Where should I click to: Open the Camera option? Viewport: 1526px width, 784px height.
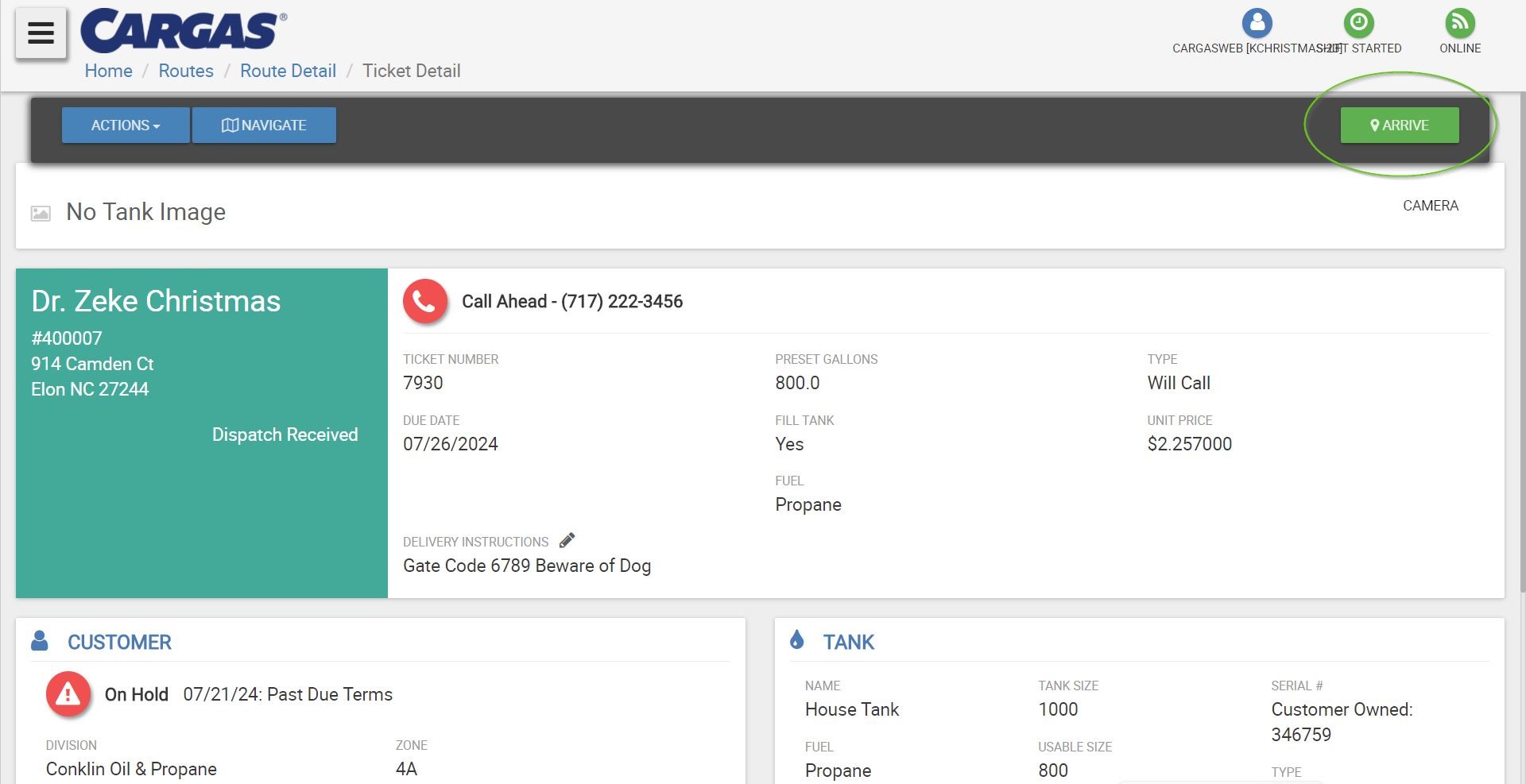click(x=1431, y=206)
